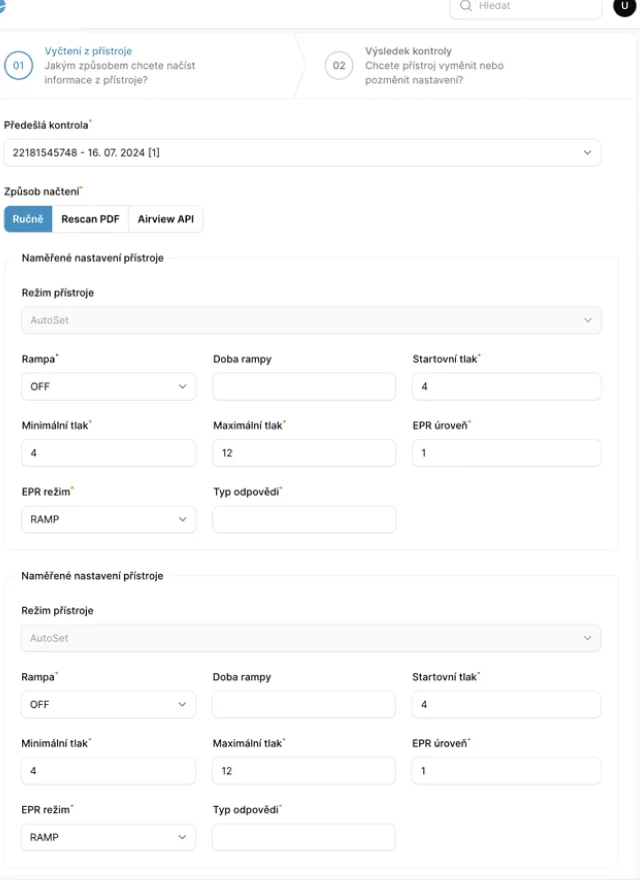Edit Startovní tlak field in upper section

(x=506, y=387)
